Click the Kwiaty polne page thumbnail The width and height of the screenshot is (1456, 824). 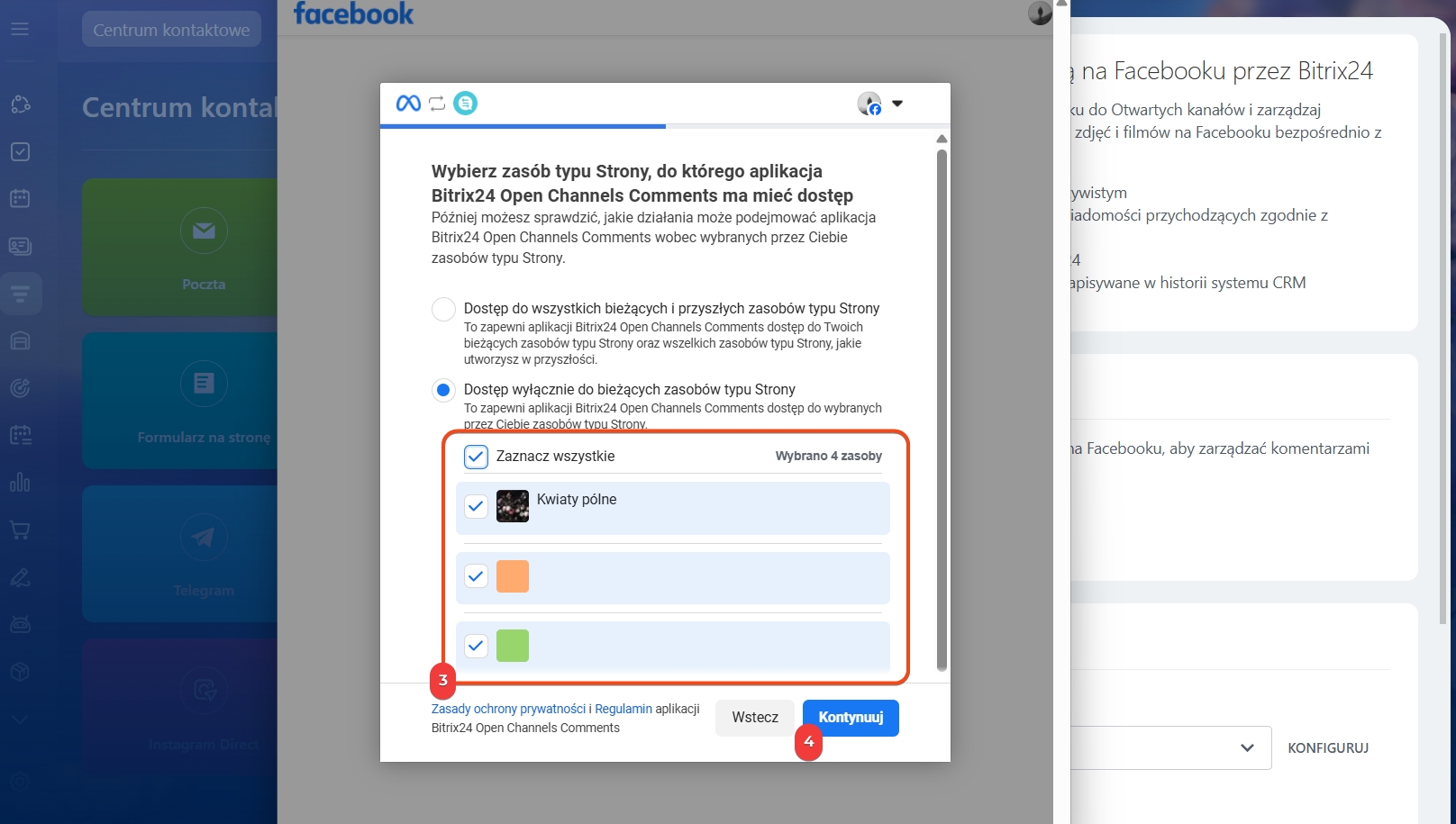coord(513,506)
